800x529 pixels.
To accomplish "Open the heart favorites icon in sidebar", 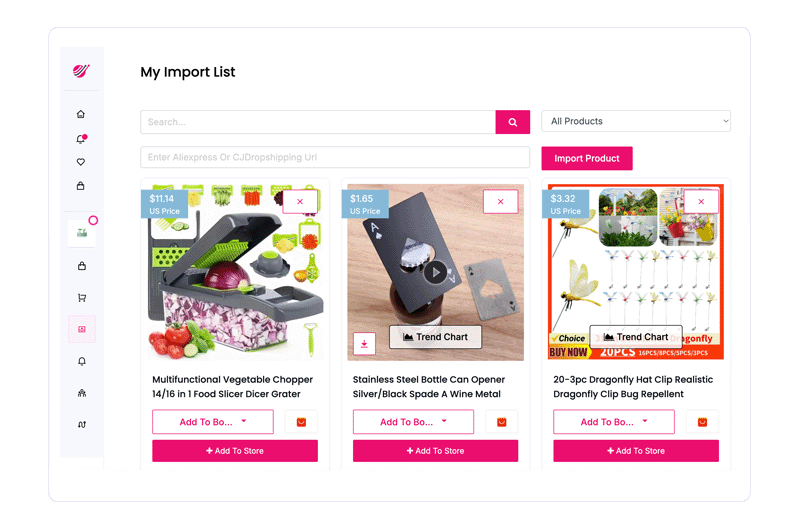I will [81, 162].
